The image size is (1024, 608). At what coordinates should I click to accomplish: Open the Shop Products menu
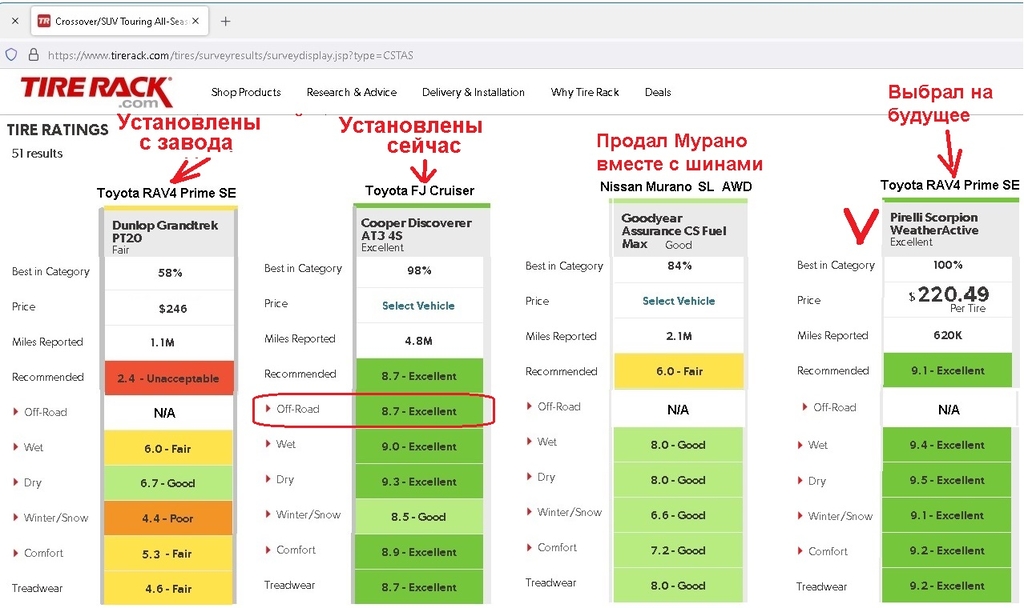point(246,92)
